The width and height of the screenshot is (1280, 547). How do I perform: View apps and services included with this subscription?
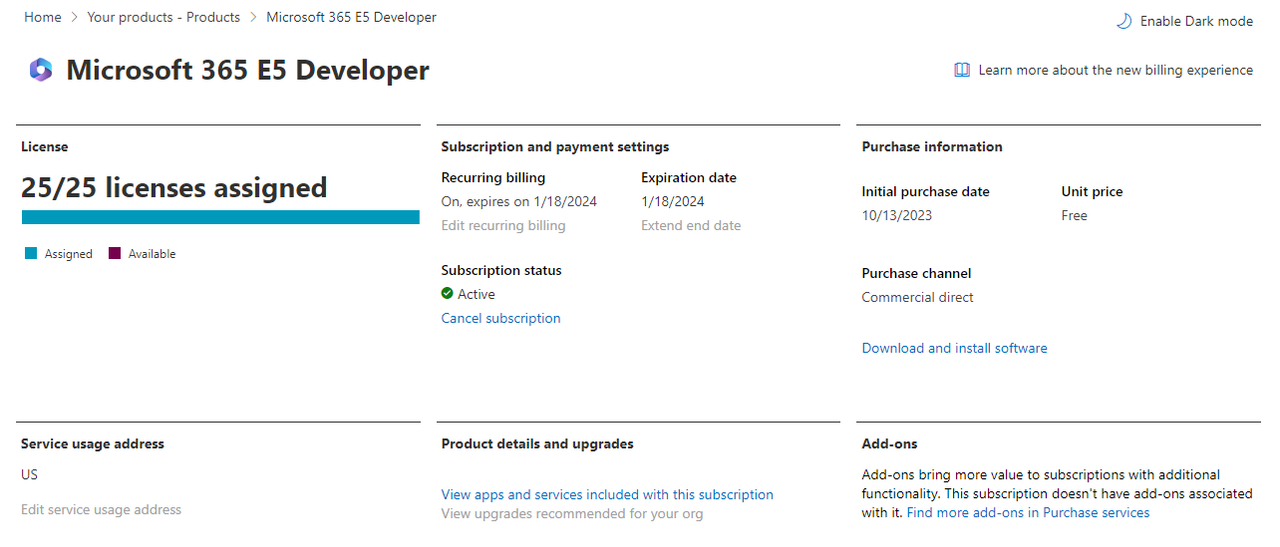pyautogui.click(x=607, y=495)
